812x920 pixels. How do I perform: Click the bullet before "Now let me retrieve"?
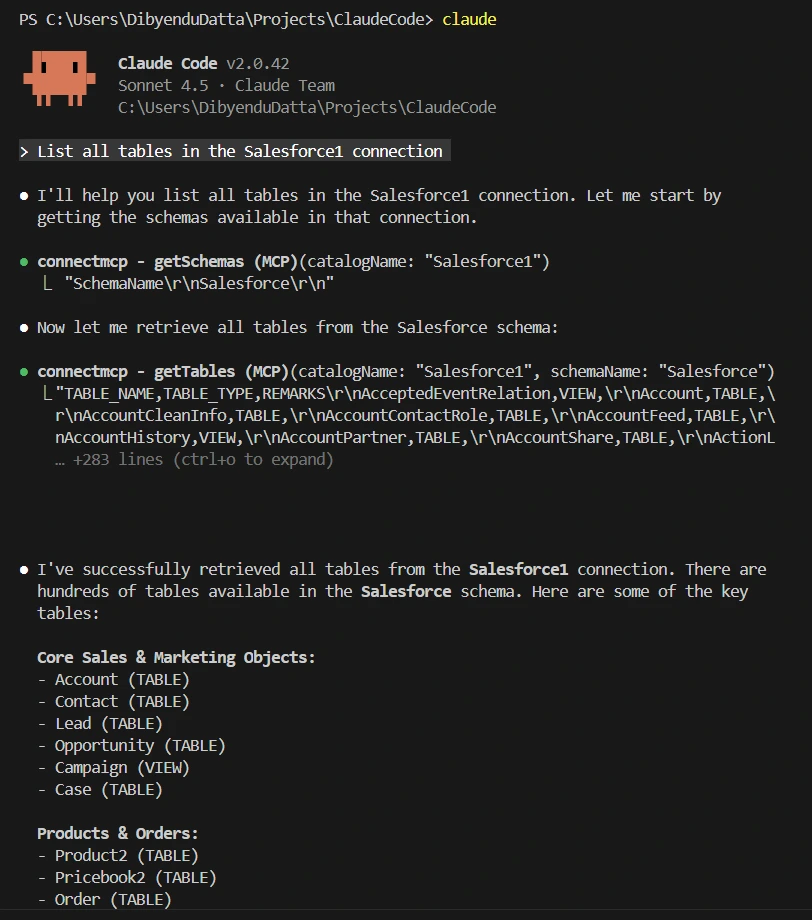click(24, 328)
